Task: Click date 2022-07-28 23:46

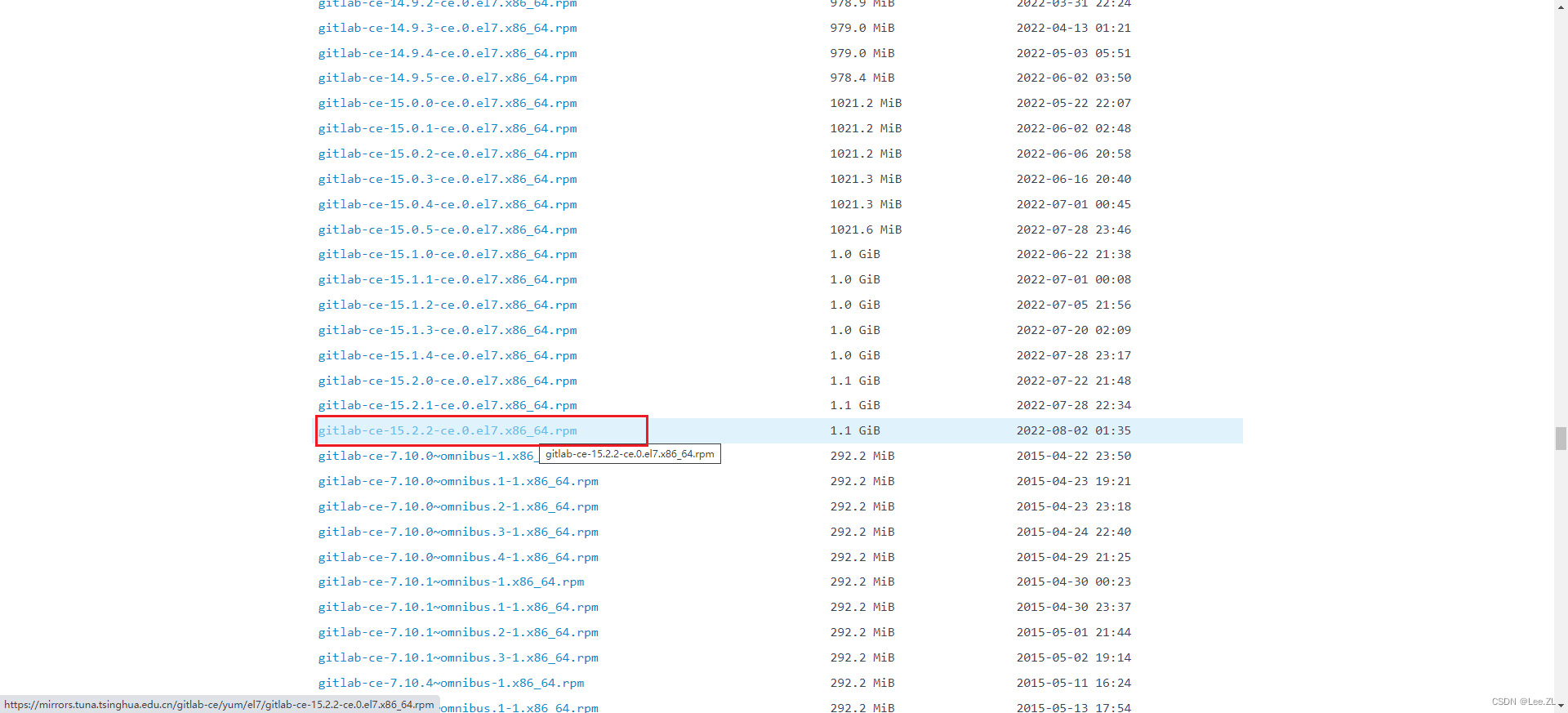Action: (x=1074, y=229)
